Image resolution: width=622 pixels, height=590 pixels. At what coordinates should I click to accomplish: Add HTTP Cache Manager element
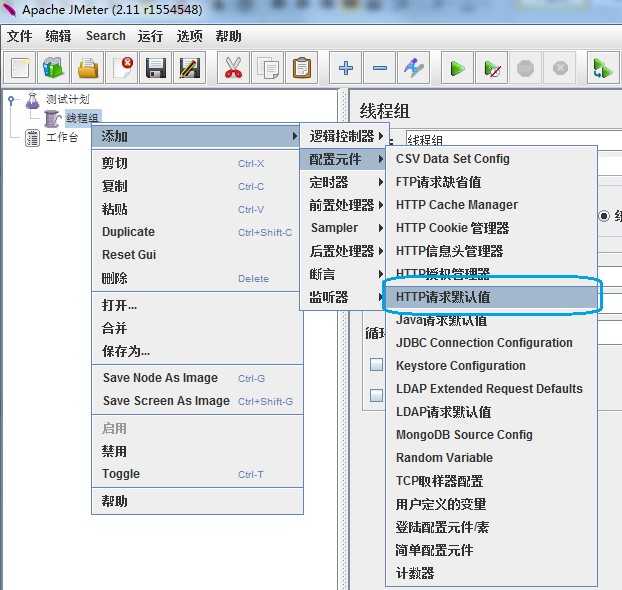click(x=491, y=205)
